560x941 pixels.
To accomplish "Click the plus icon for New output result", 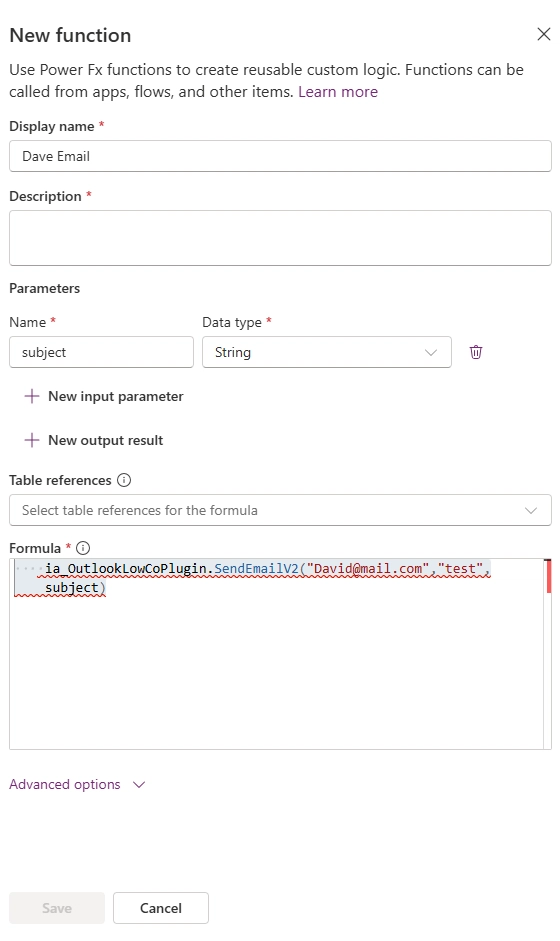I will (32, 440).
